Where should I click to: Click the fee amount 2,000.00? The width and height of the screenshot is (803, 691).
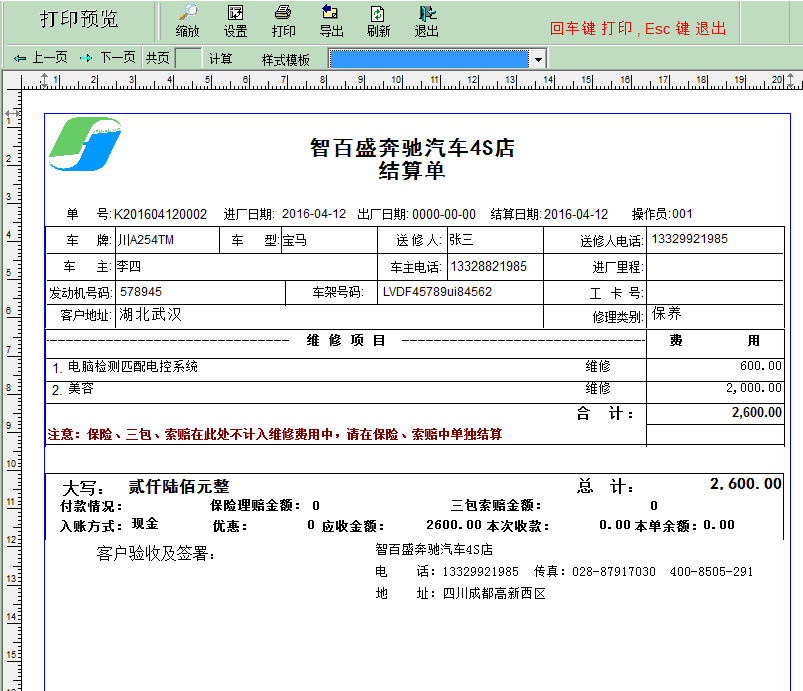754,388
